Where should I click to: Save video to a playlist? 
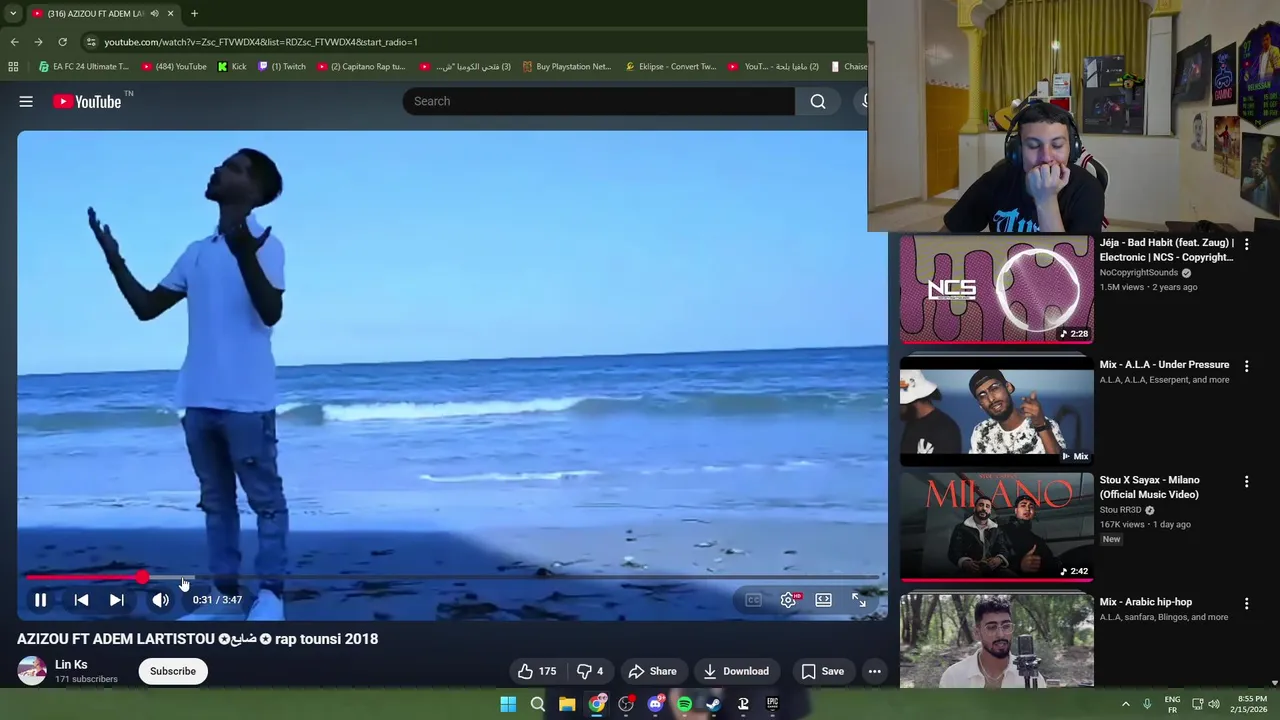pos(822,671)
